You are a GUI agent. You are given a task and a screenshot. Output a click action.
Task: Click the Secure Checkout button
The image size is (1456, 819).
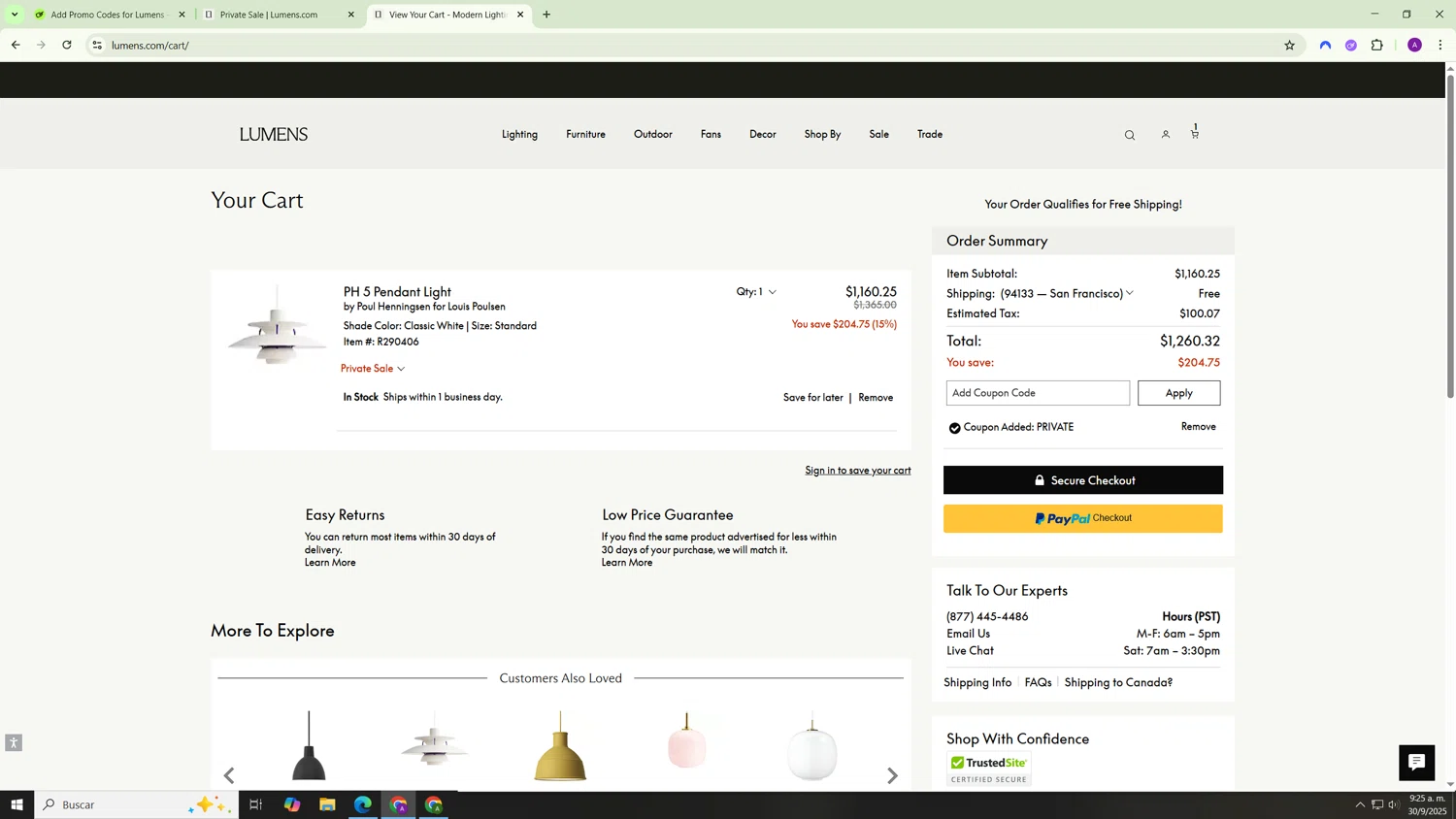click(1082, 480)
